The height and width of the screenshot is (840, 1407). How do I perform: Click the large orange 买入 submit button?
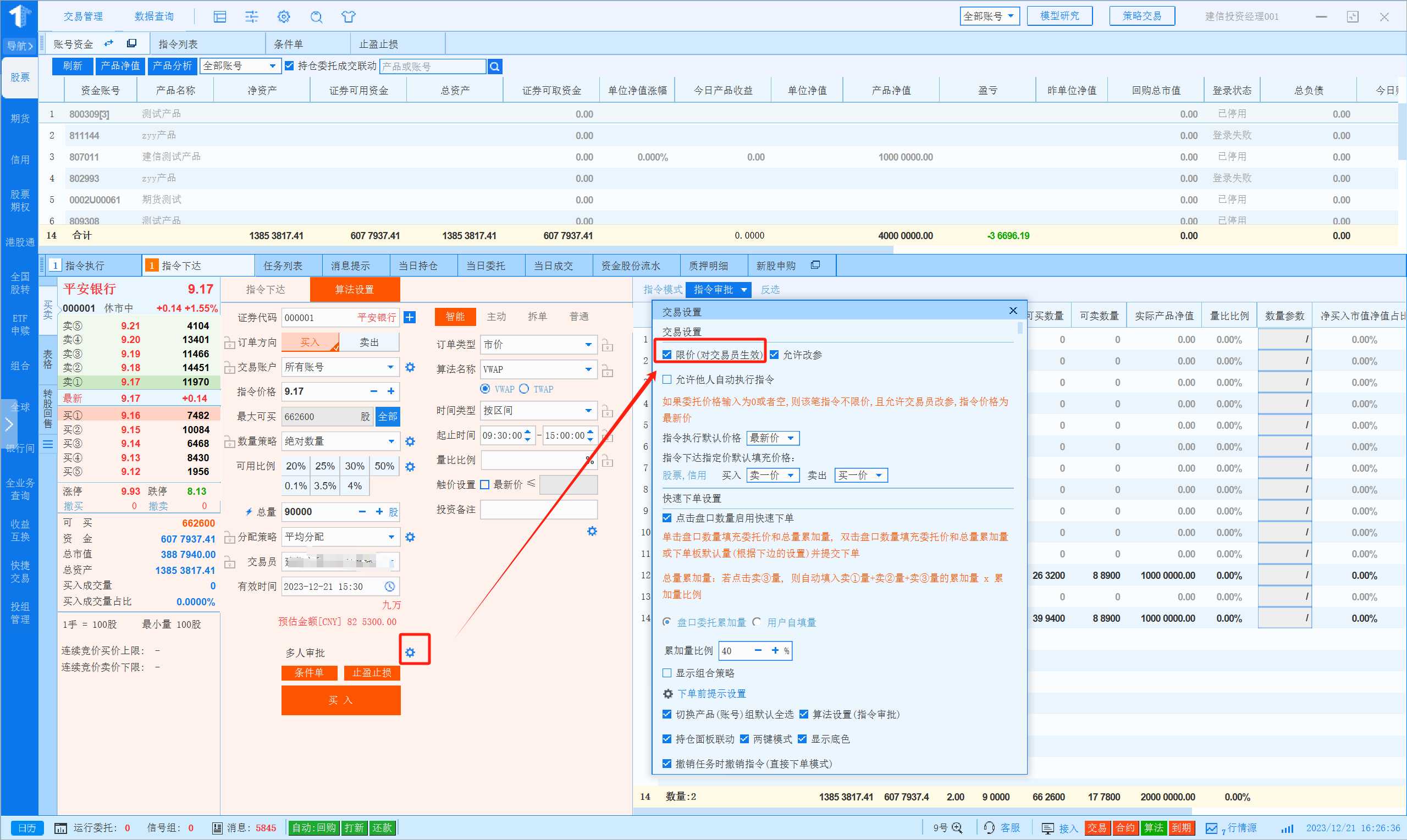click(341, 700)
